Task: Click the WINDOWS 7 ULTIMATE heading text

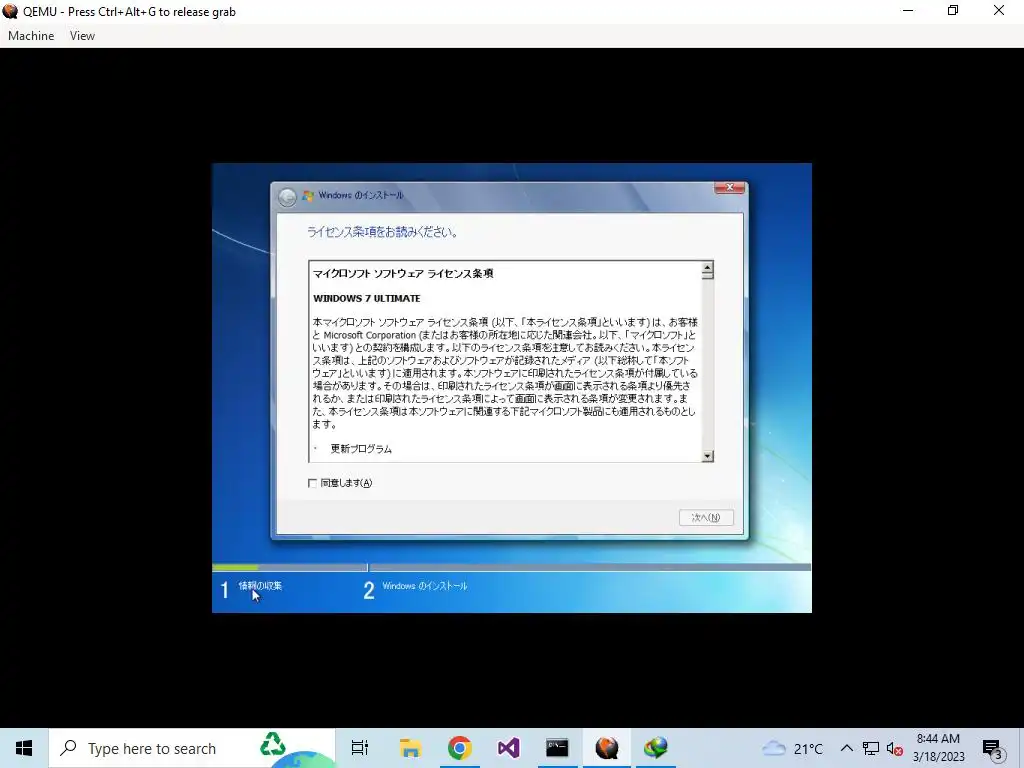Action: pos(366,298)
